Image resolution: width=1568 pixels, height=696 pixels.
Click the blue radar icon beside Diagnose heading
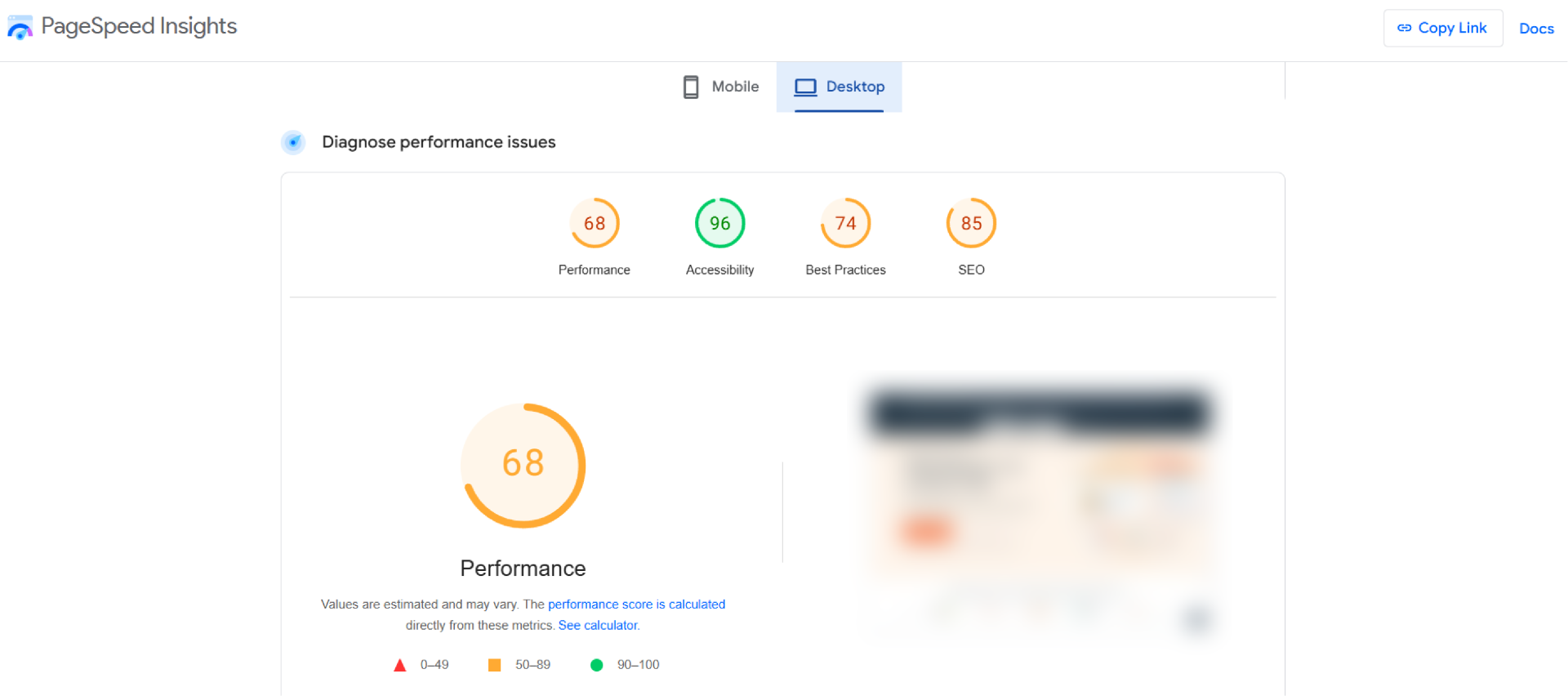(293, 142)
